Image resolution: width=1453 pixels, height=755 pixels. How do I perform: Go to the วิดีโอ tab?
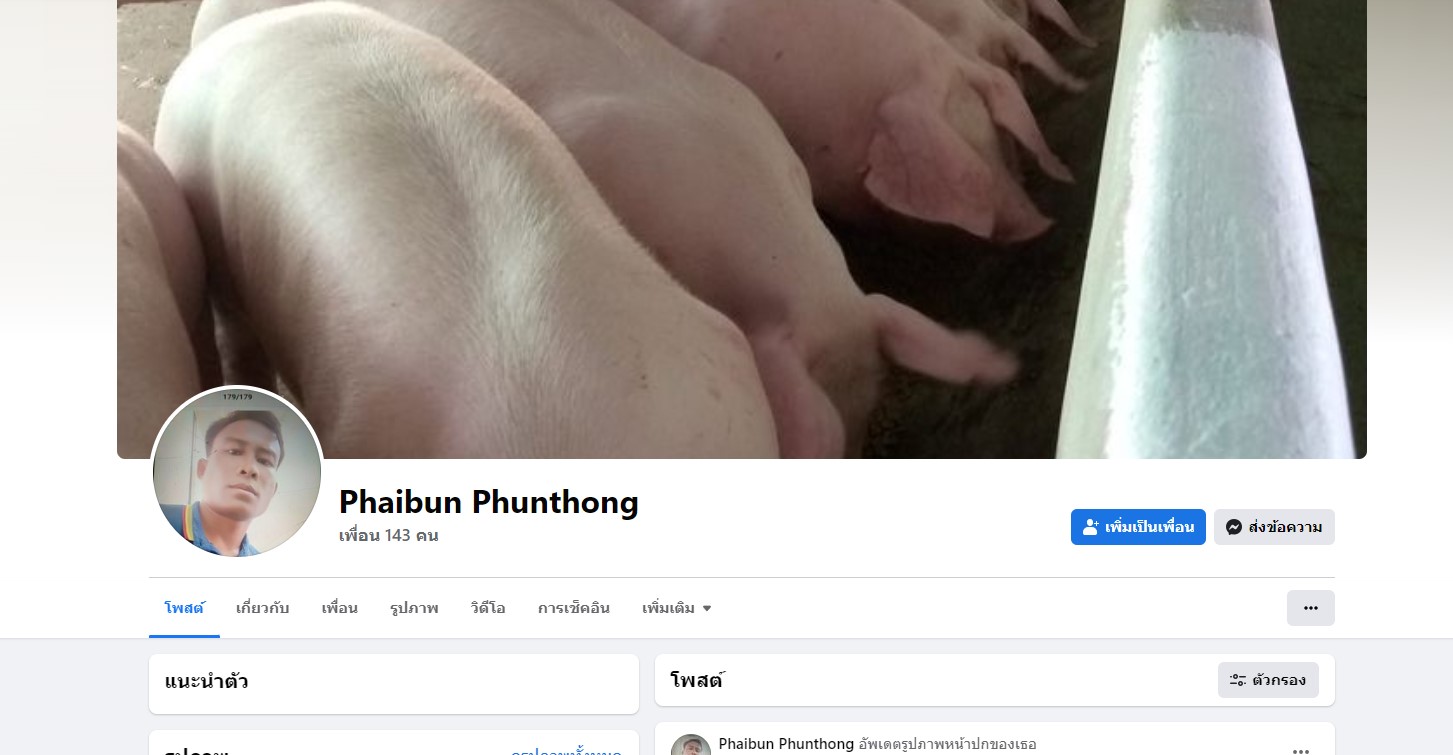tap(488, 608)
